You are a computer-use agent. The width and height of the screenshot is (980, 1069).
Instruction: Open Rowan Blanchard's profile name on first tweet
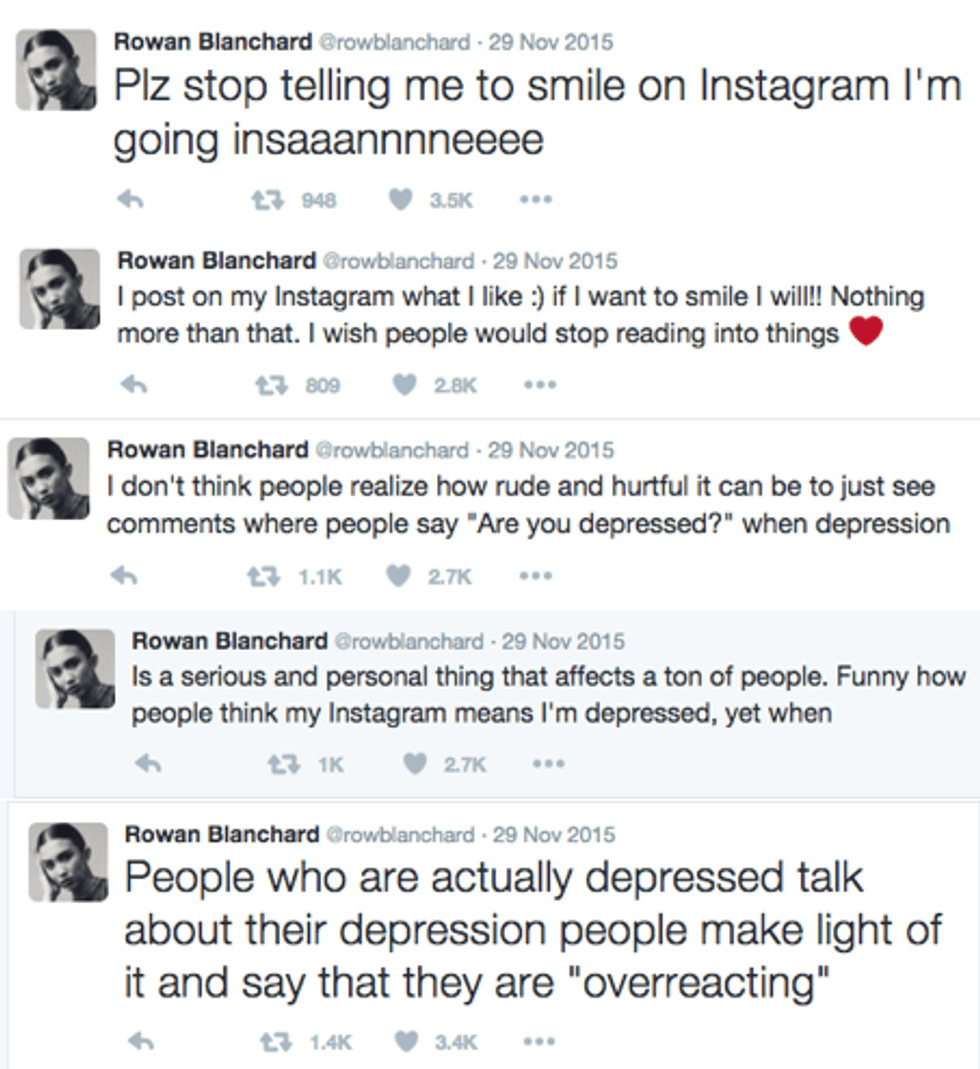(x=212, y=41)
